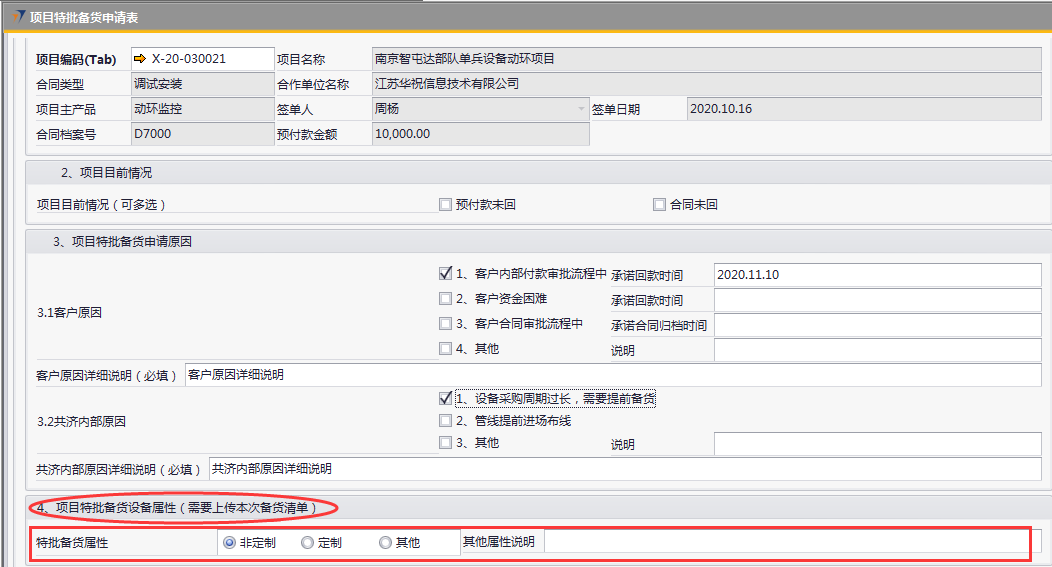
Task: Uncheck 客户内部付款审批流程中 checkbox
Action: (446, 274)
